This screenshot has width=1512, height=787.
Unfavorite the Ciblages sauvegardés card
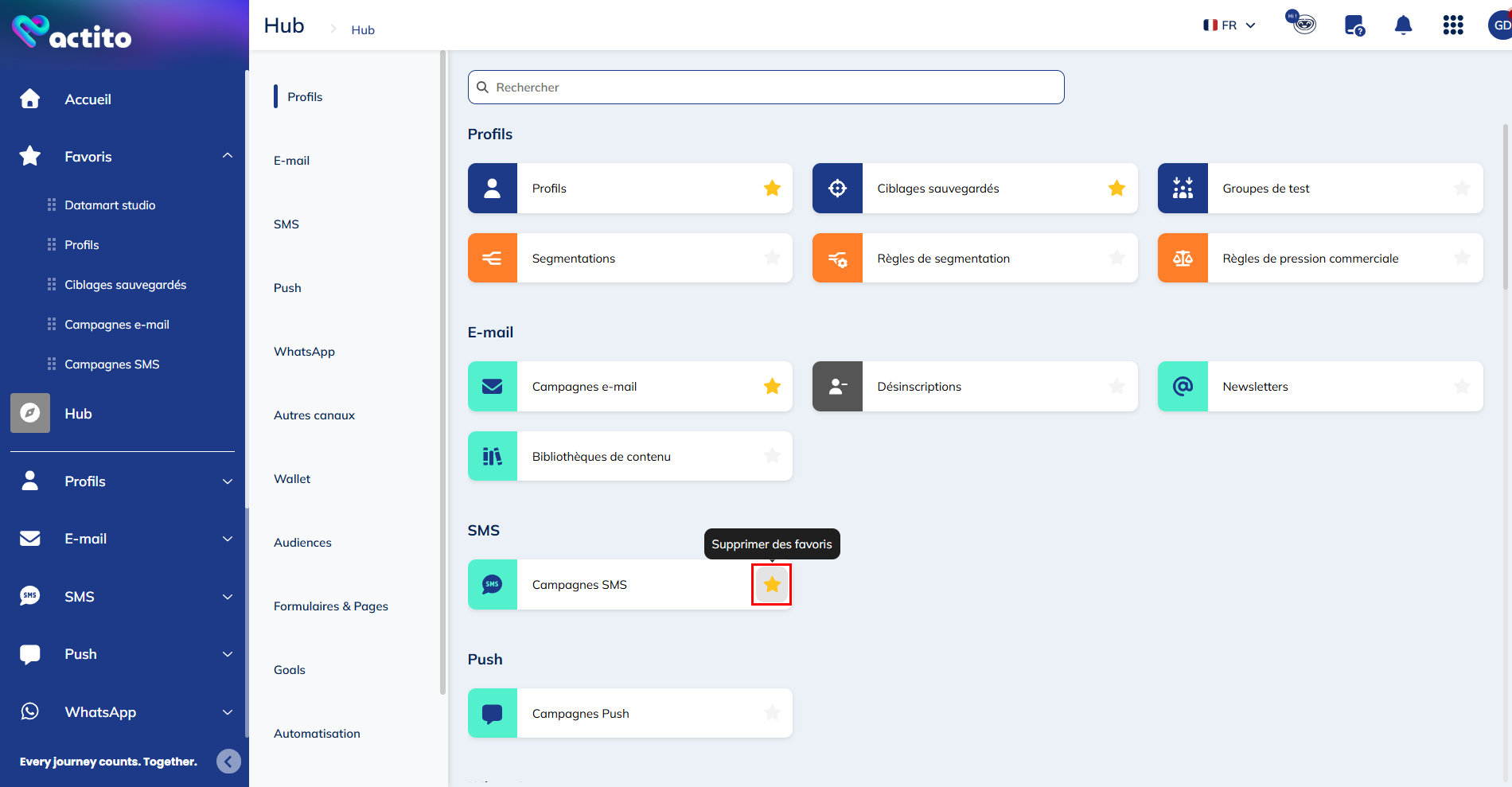[x=1116, y=189]
